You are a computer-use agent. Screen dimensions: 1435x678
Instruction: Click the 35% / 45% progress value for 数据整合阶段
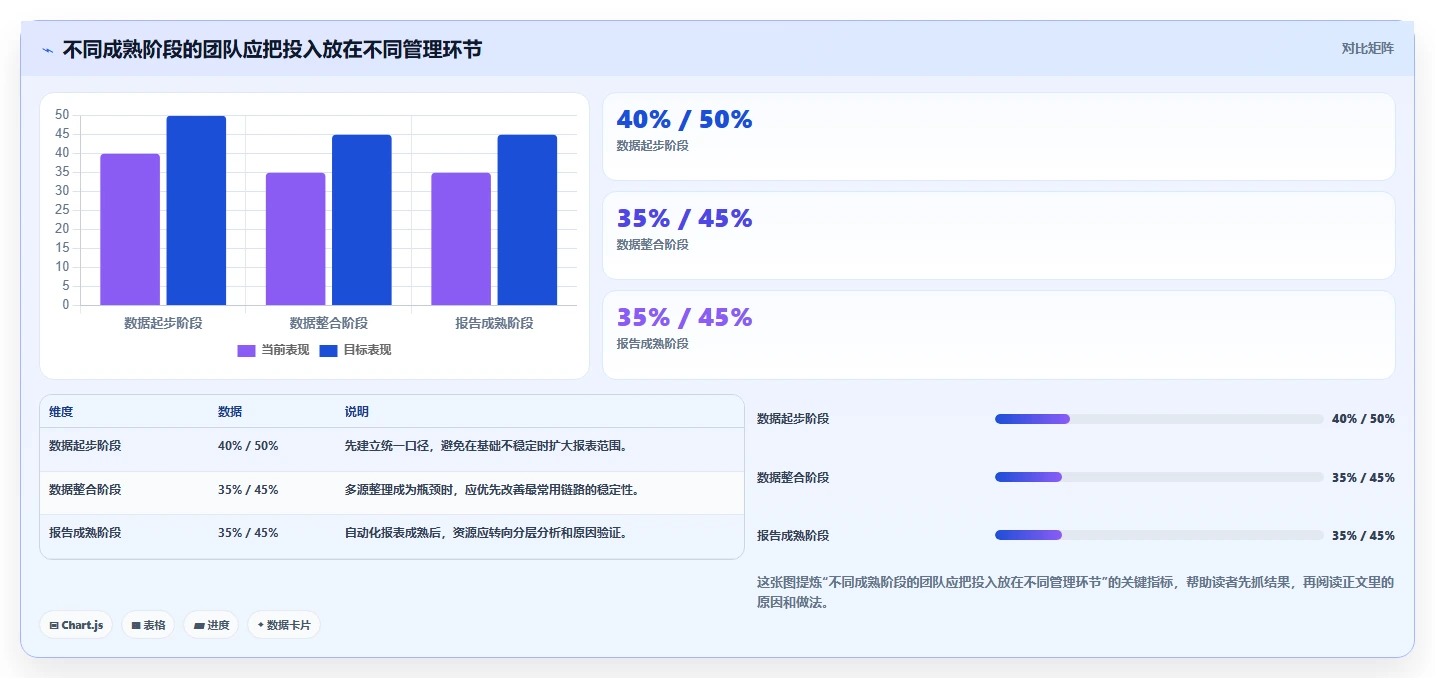[x=1363, y=478]
